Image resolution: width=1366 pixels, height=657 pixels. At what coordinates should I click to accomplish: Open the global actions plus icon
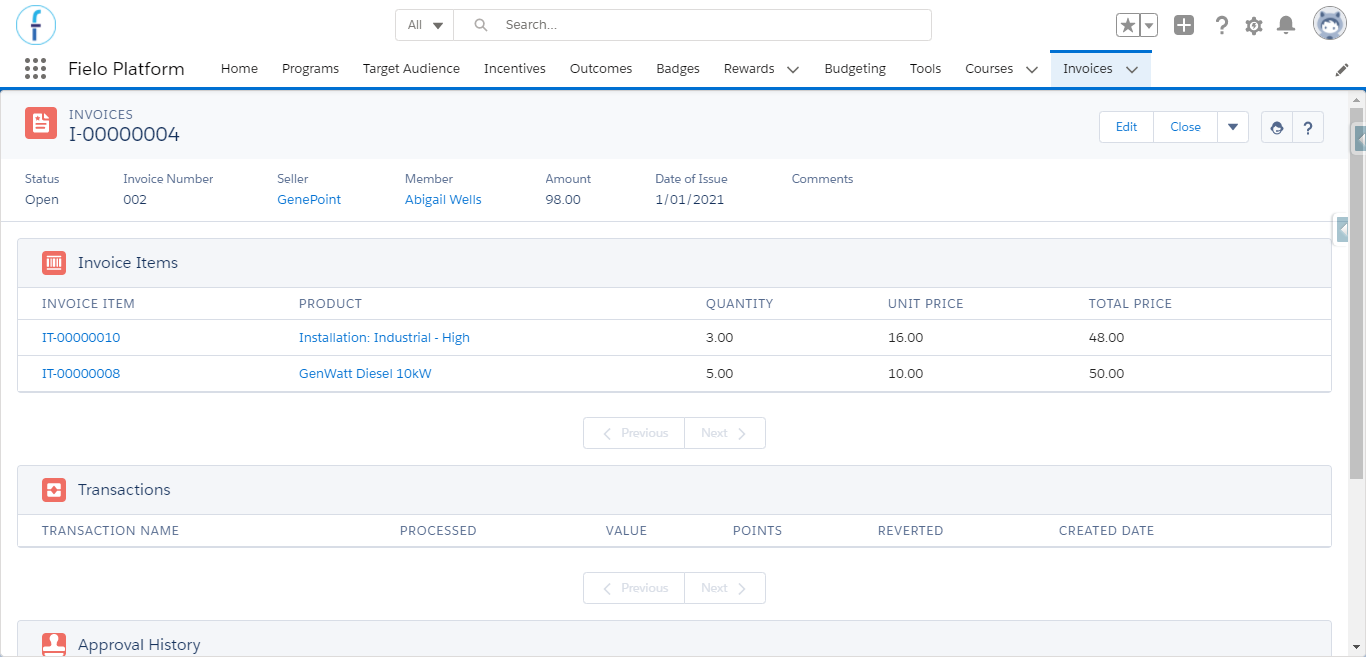1184,25
